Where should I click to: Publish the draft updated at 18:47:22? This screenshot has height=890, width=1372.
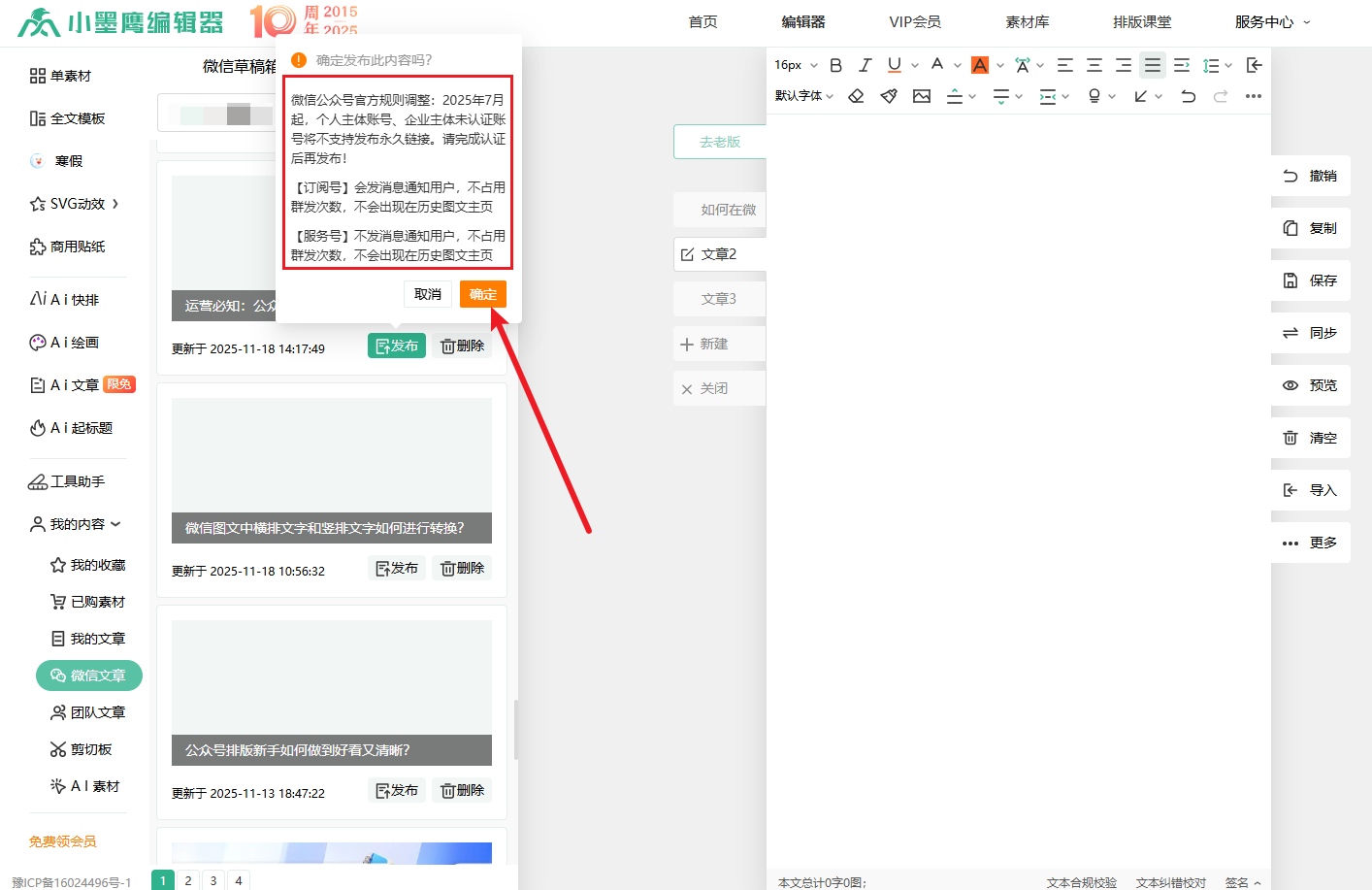point(397,790)
